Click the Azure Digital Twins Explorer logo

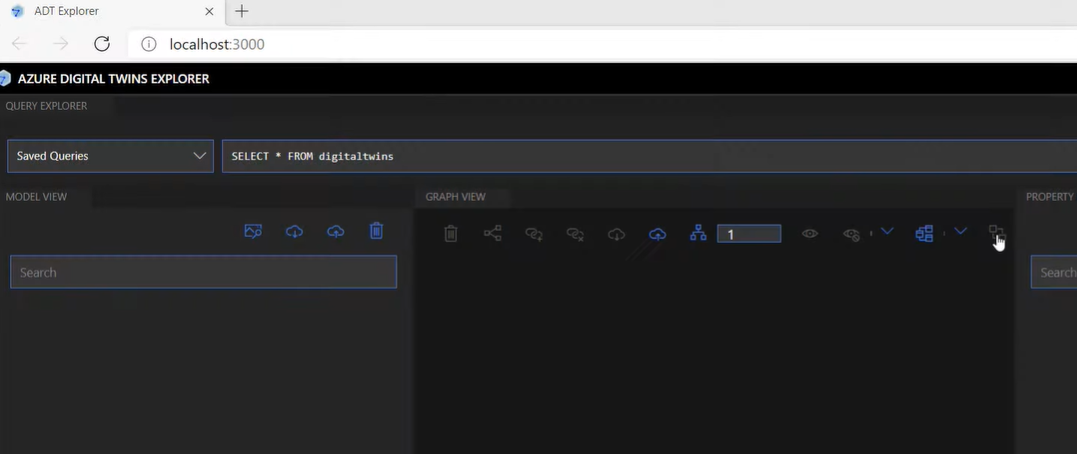point(5,78)
